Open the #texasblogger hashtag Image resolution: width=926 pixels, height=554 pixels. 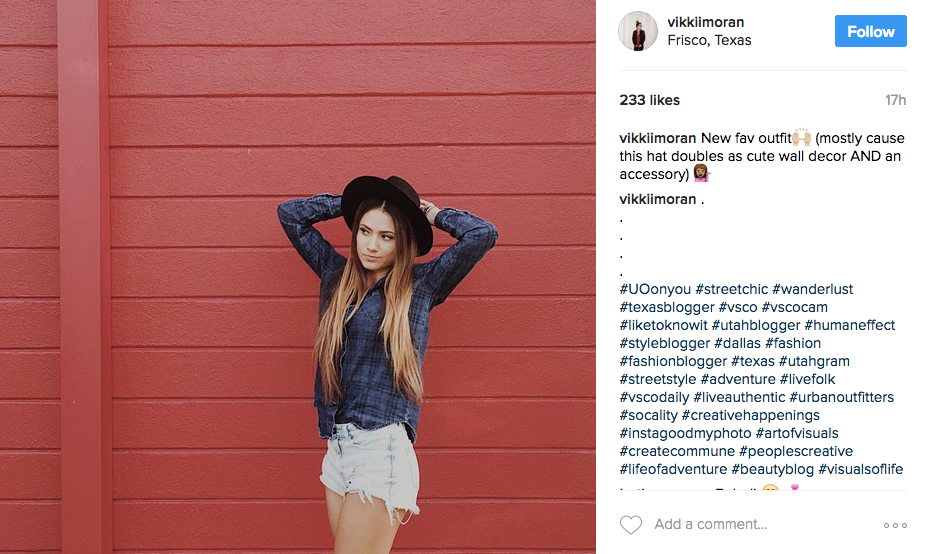(x=667, y=307)
